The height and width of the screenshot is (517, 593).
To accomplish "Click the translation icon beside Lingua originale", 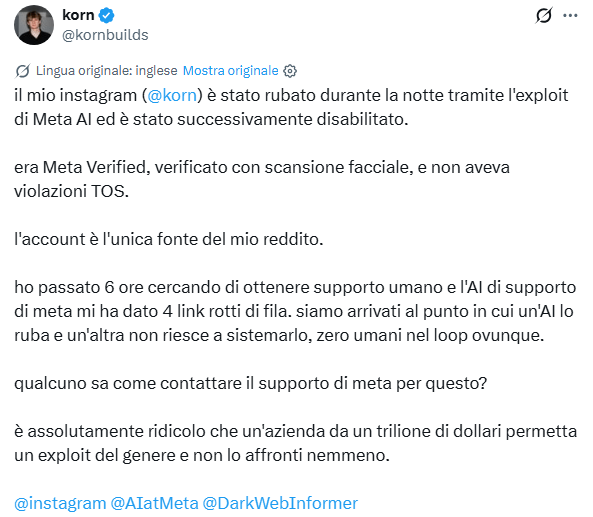I will [23, 71].
